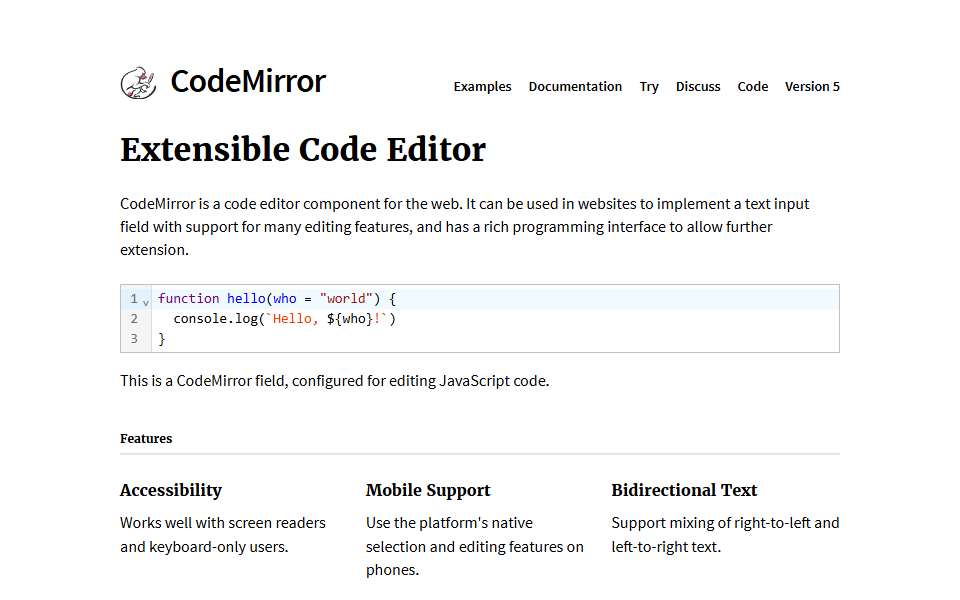The width and height of the screenshot is (960, 600).
Task: Click the CodeMirror logo icon
Action: [138, 83]
